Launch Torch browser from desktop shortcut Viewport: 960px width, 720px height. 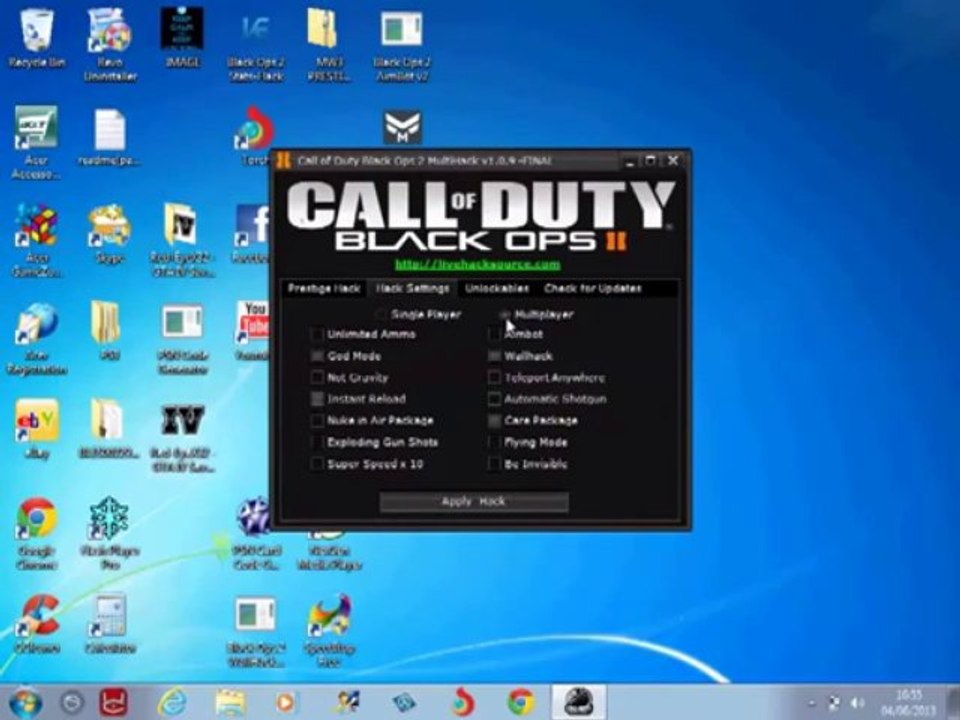254,136
